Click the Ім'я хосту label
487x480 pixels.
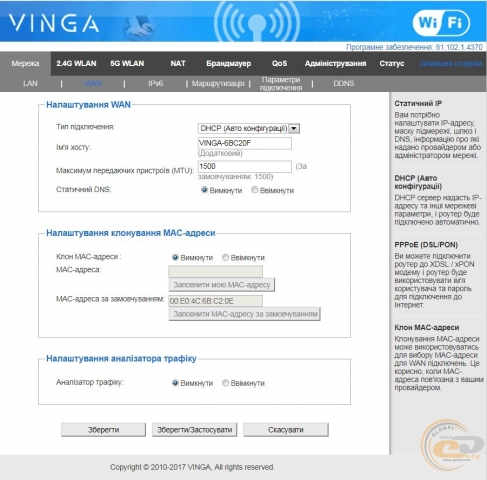coord(73,147)
